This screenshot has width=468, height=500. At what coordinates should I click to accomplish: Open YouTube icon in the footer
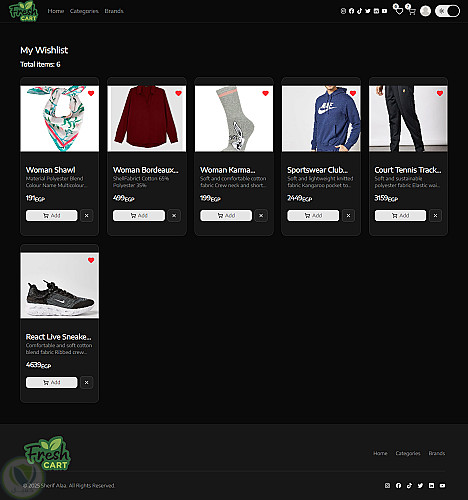coord(442,486)
